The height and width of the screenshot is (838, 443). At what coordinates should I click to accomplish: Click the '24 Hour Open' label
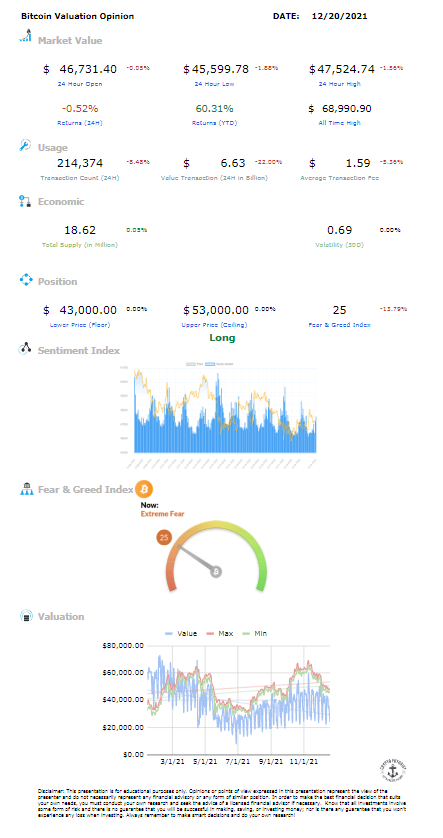pos(80,84)
